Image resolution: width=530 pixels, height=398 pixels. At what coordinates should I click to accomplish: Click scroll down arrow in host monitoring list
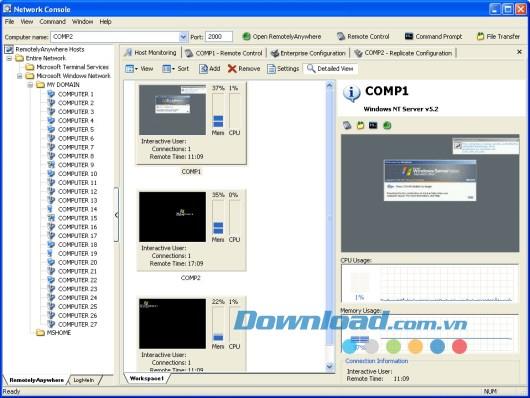pyautogui.click(x=330, y=367)
